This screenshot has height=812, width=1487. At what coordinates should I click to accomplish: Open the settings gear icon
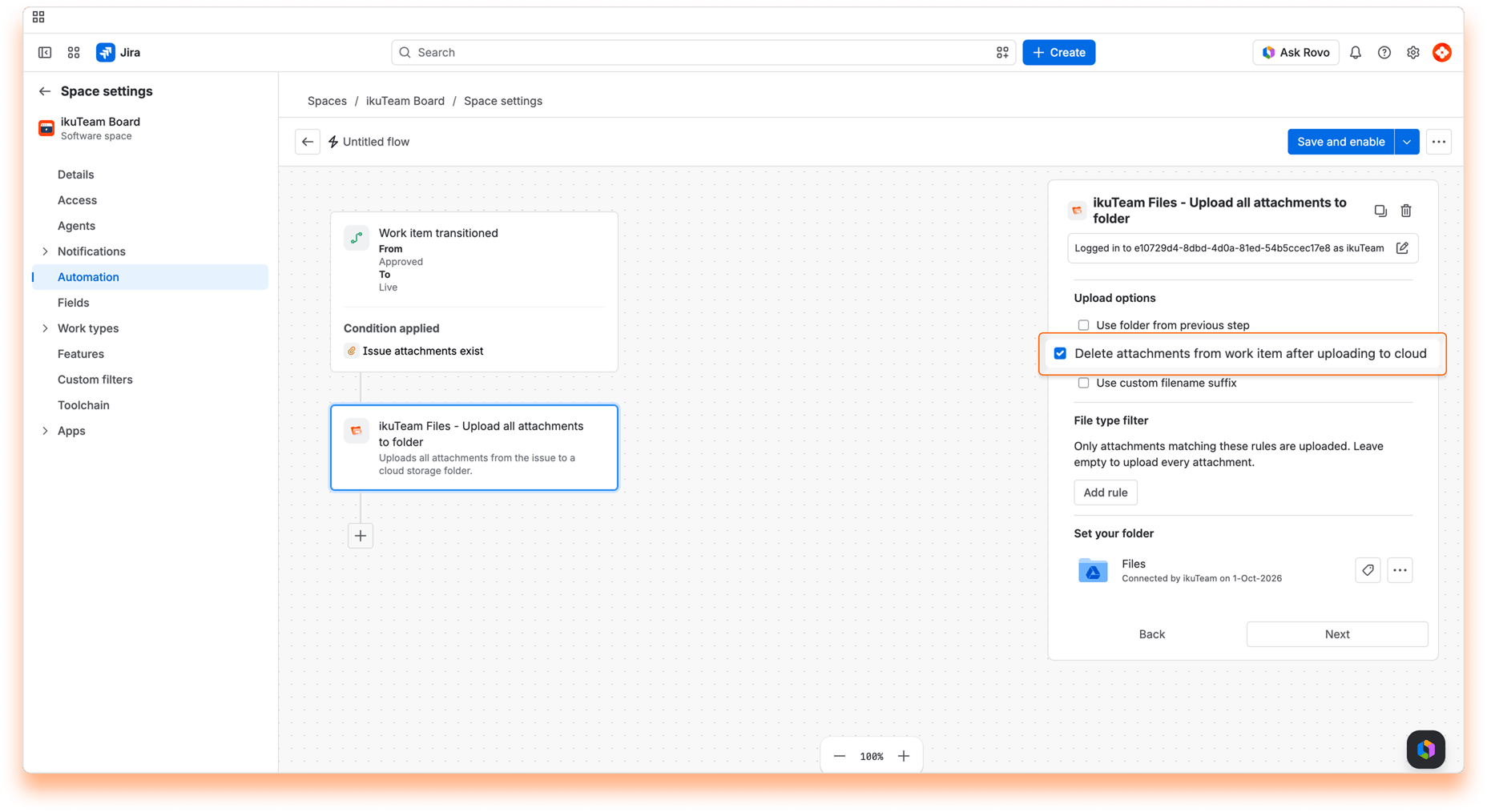point(1413,52)
